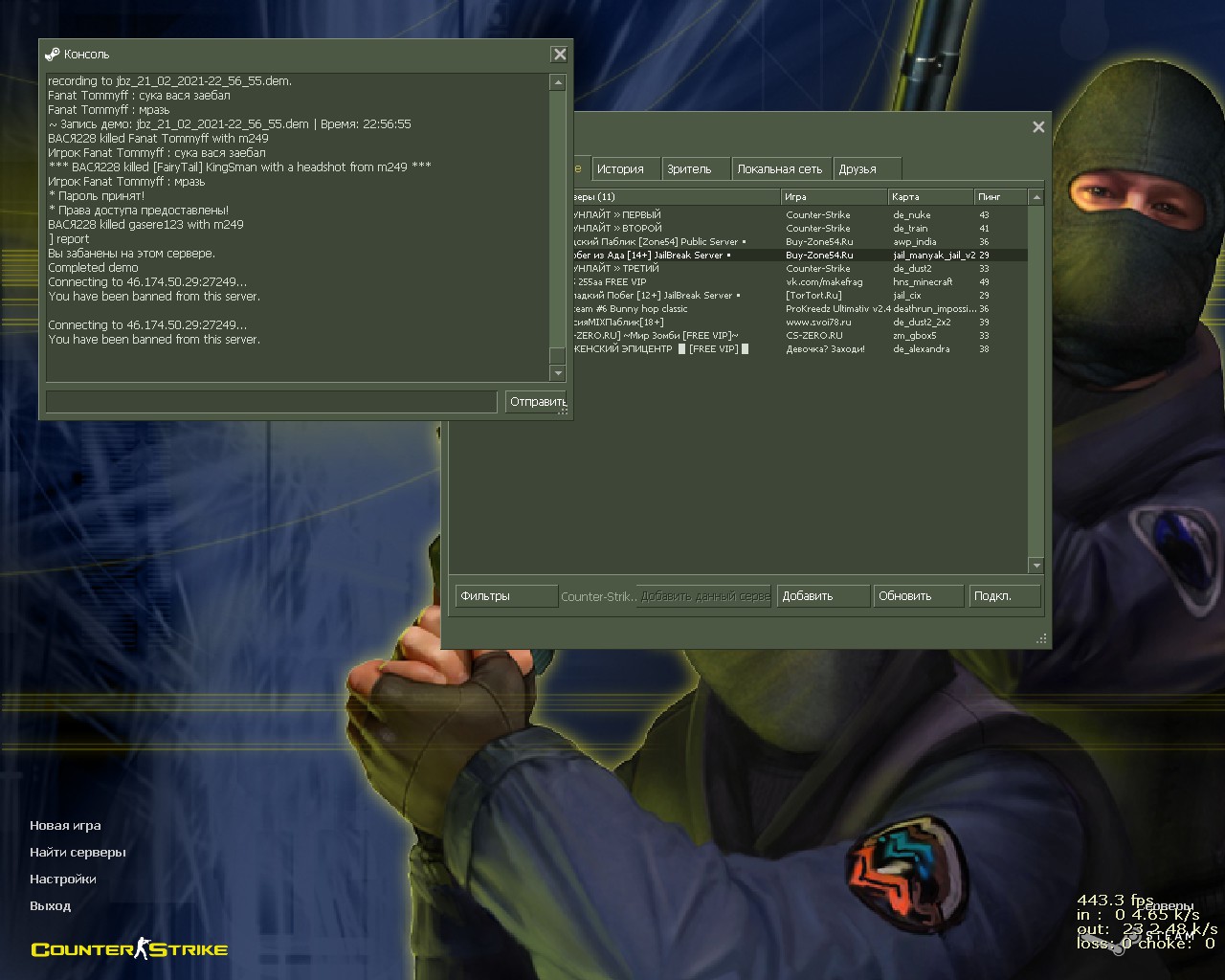Send the console command with Отправить
The height and width of the screenshot is (980, 1225).
pyautogui.click(x=536, y=402)
